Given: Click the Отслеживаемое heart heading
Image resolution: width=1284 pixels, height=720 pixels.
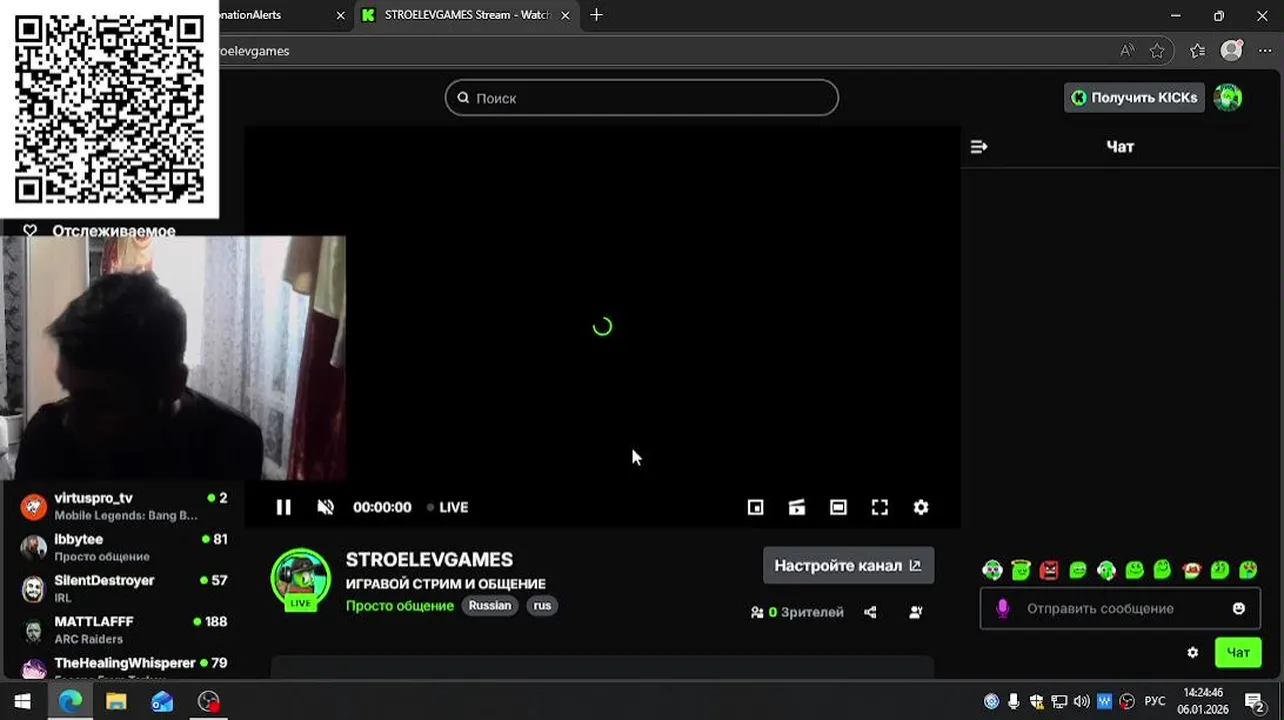Looking at the screenshot, I should point(100,231).
